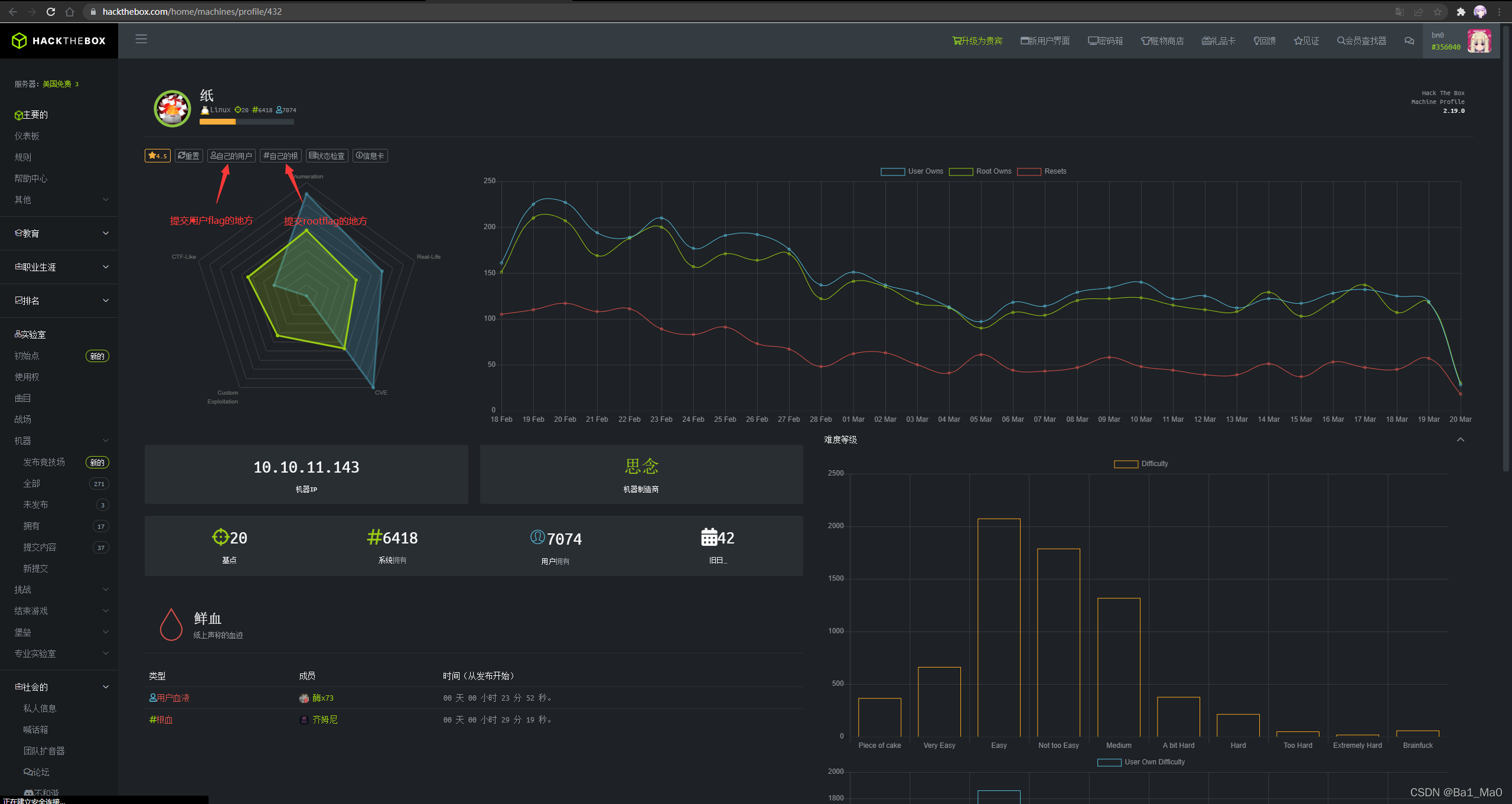Open browser extensions puzzle icon
This screenshot has height=804, width=1512.
1461,12
